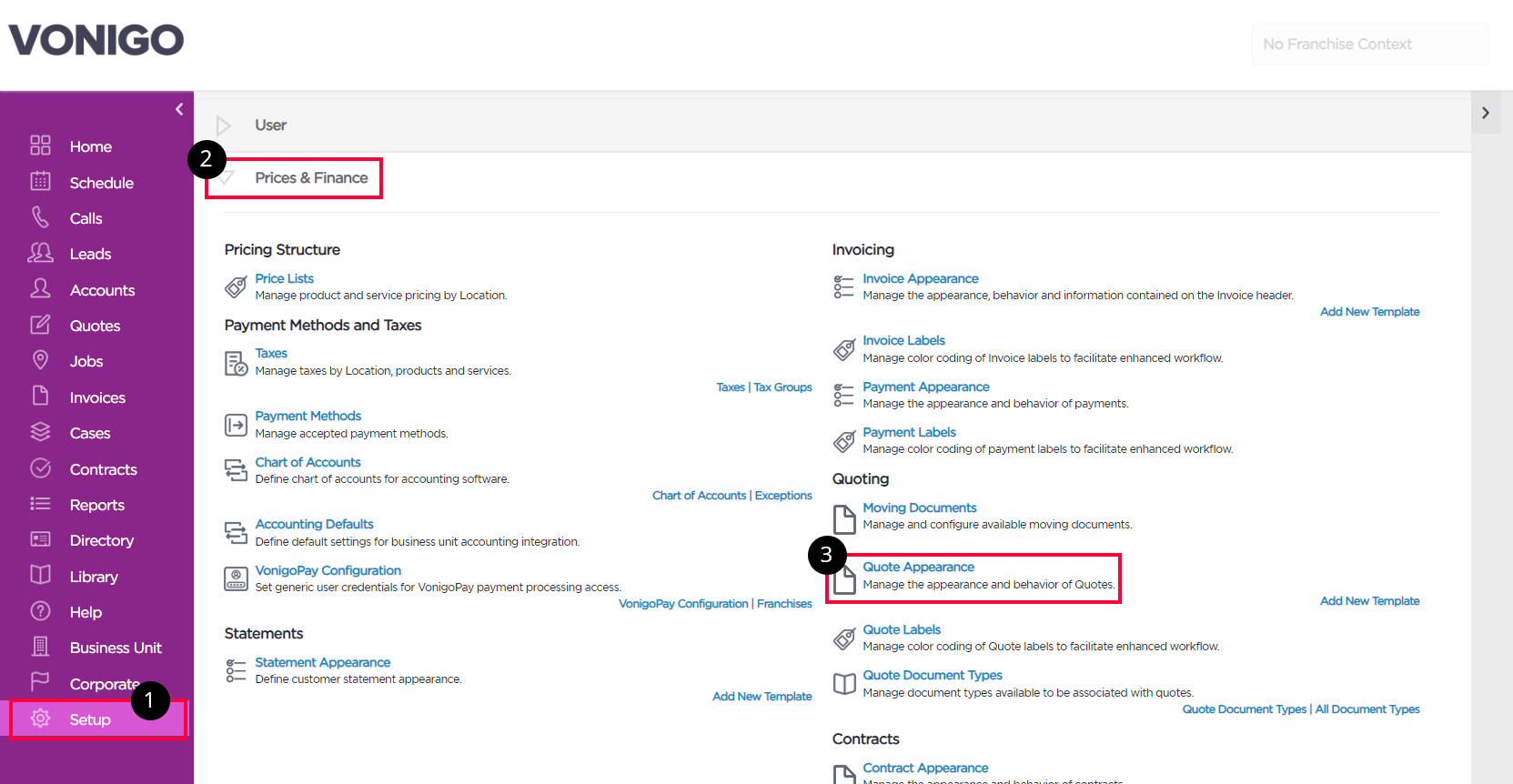
Task: Open the Price Lists link
Action: (x=284, y=278)
